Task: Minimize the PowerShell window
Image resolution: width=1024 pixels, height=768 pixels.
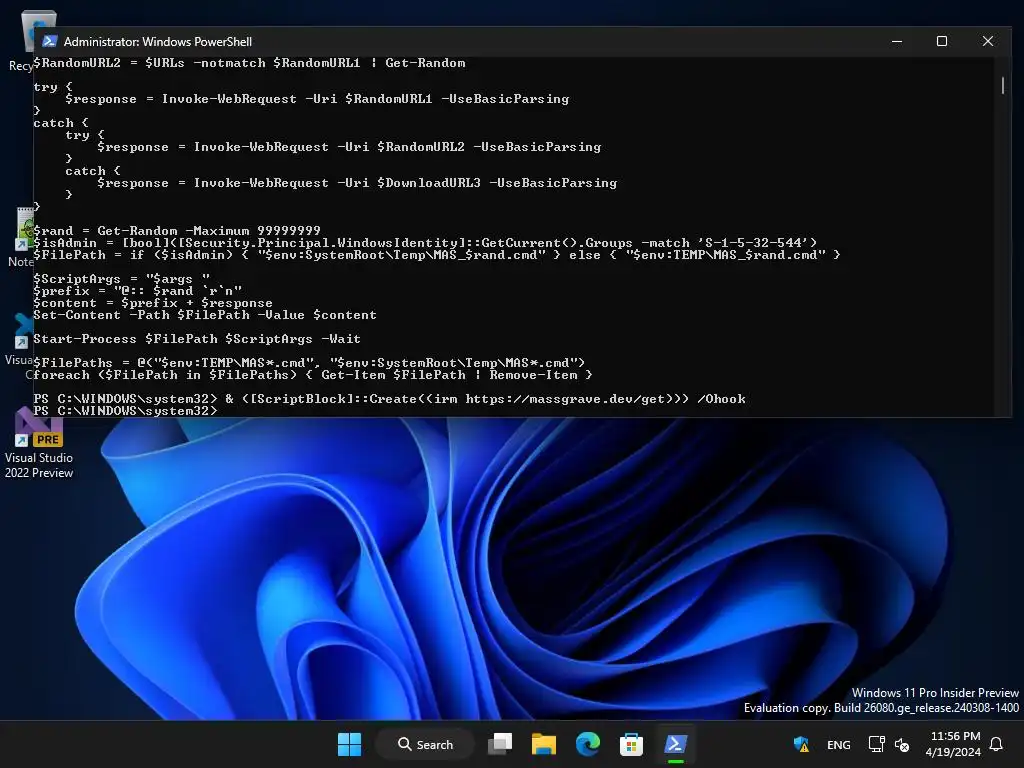Action: coord(897,41)
